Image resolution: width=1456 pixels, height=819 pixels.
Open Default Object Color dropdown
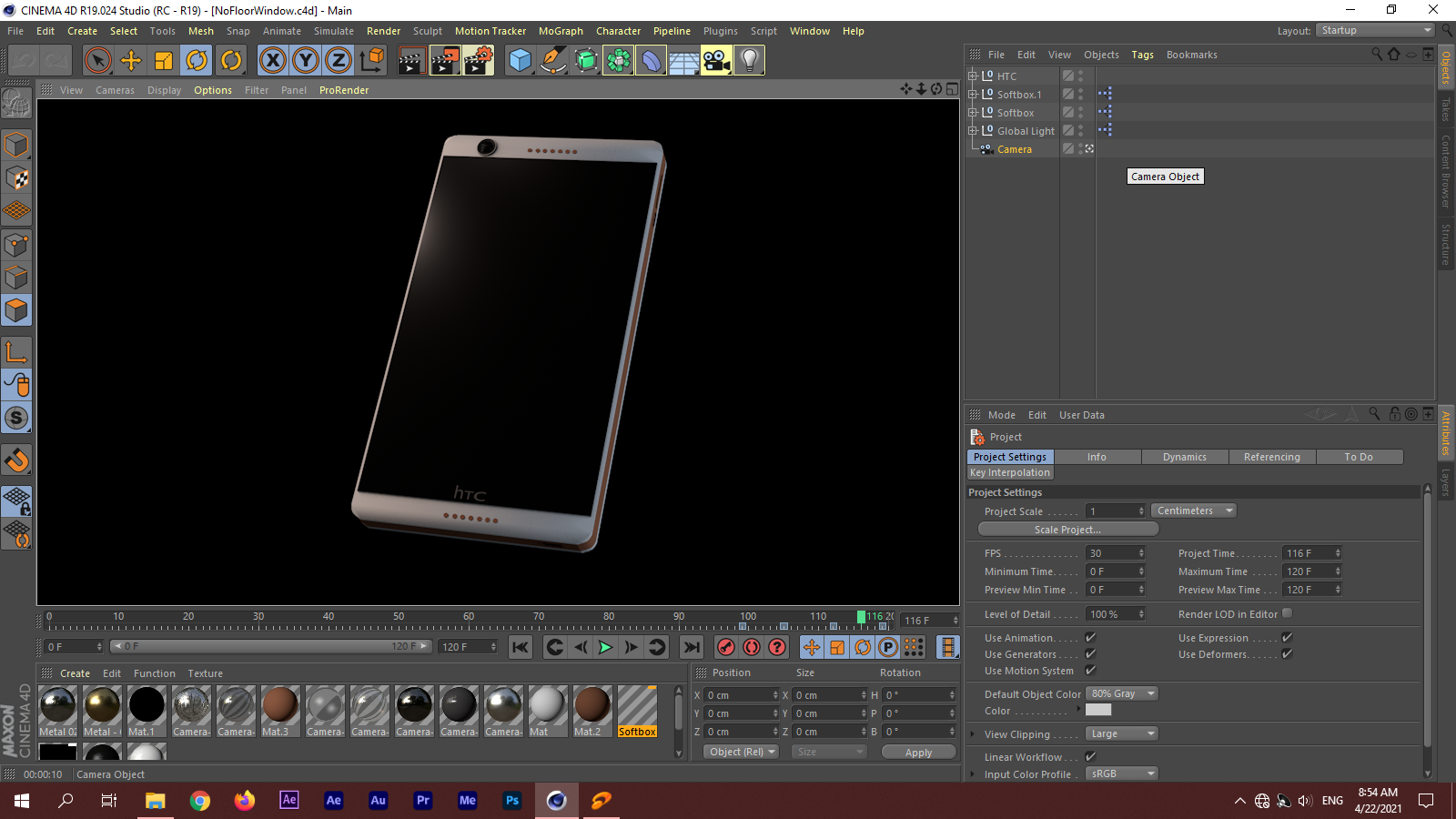tap(1122, 693)
